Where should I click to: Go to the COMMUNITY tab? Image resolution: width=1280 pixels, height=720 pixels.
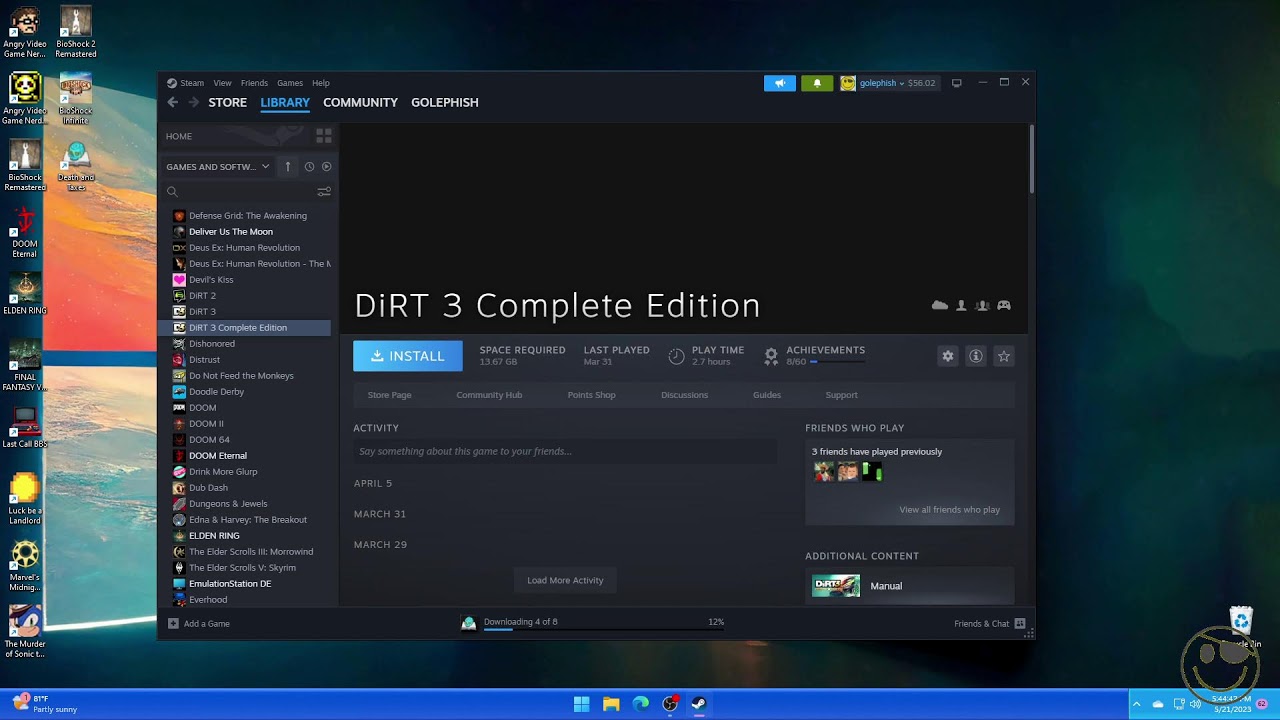360,102
